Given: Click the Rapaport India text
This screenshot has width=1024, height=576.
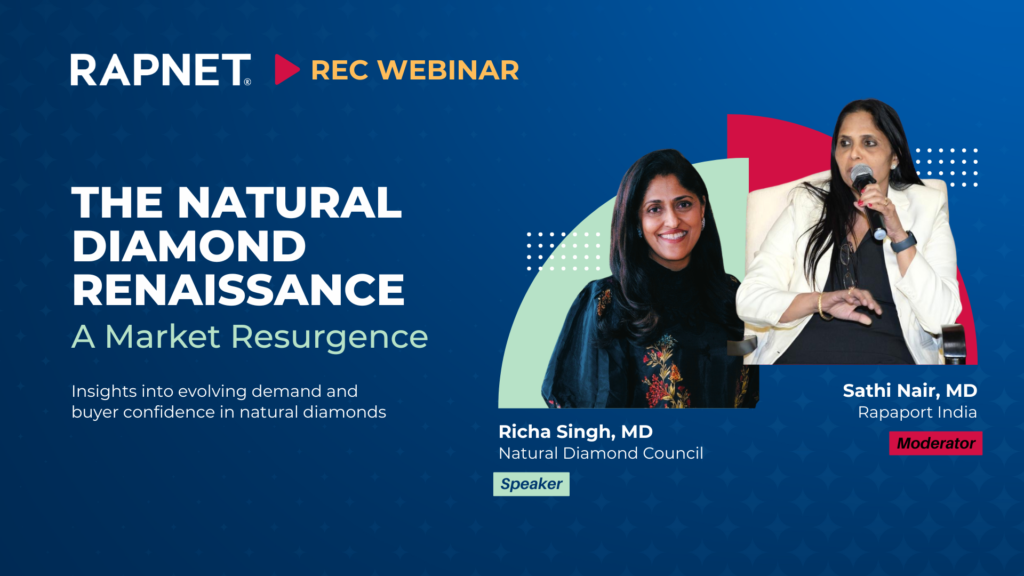Looking at the screenshot, I should [x=917, y=413].
